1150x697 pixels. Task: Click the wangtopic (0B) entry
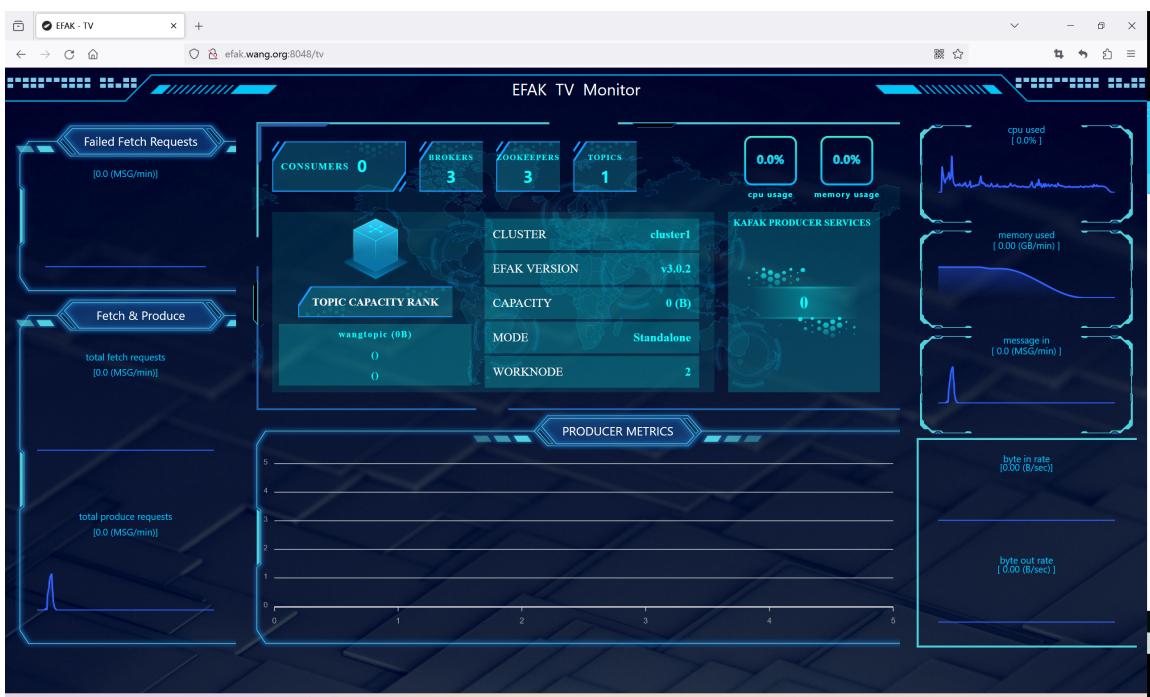coord(375,335)
